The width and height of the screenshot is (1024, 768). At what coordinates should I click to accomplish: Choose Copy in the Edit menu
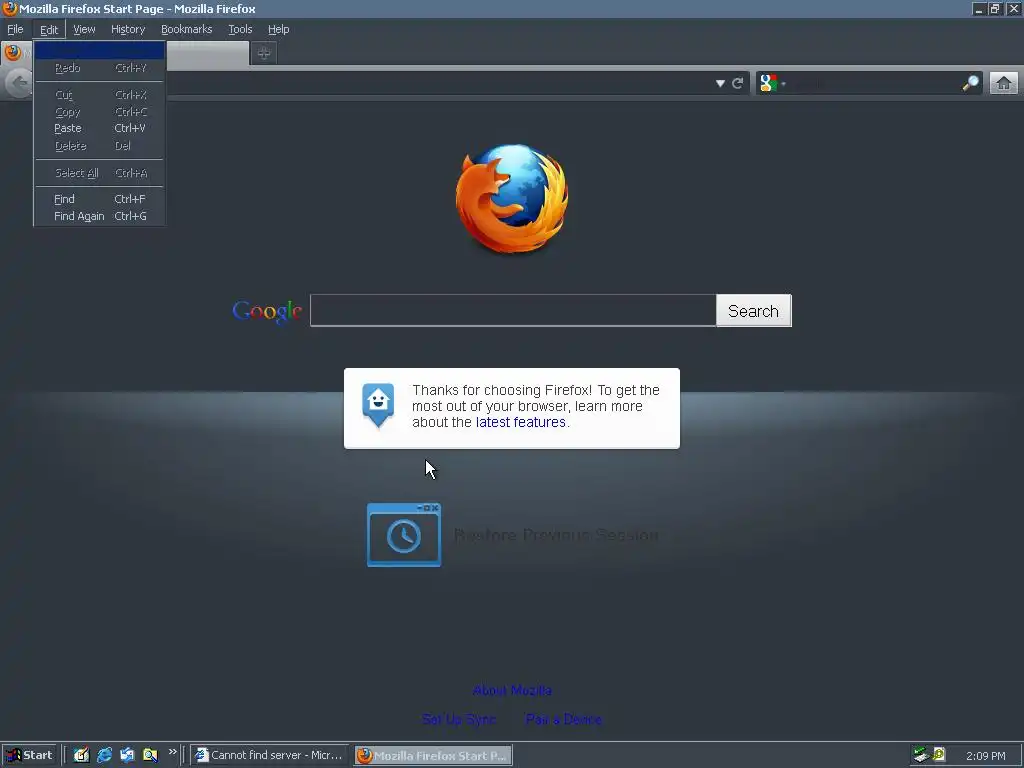point(99,112)
